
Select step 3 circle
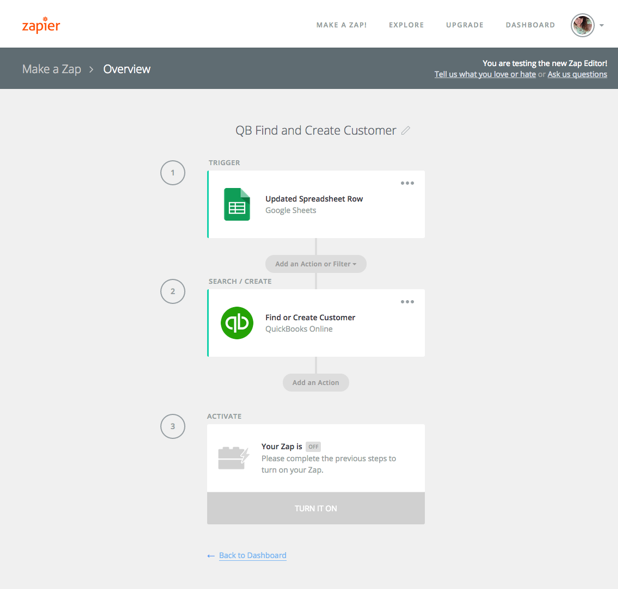(x=173, y=426)
